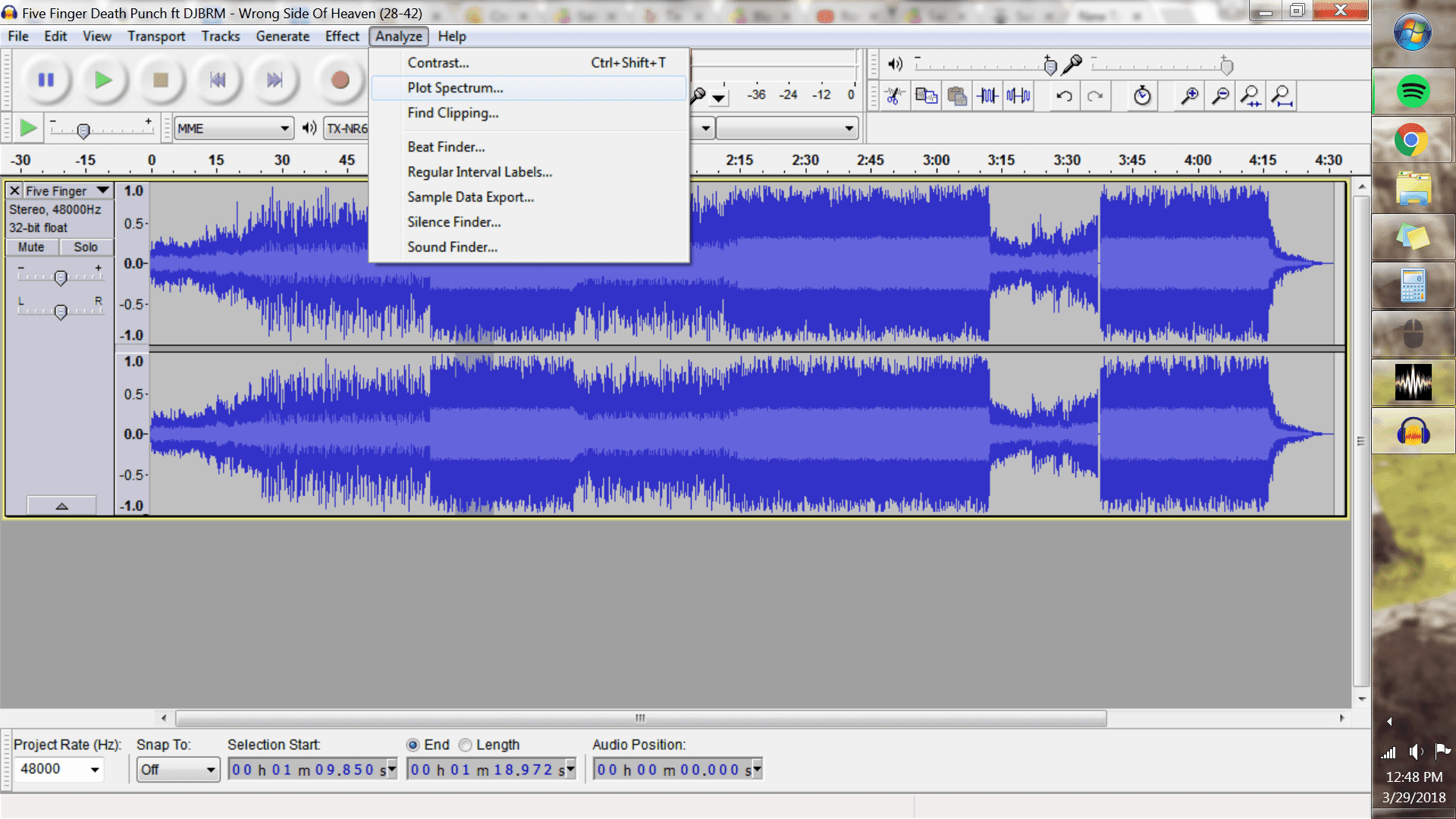Select Contrast in the Analyze menu
Screen dimensions: 1456x819
tap(529, 63)
